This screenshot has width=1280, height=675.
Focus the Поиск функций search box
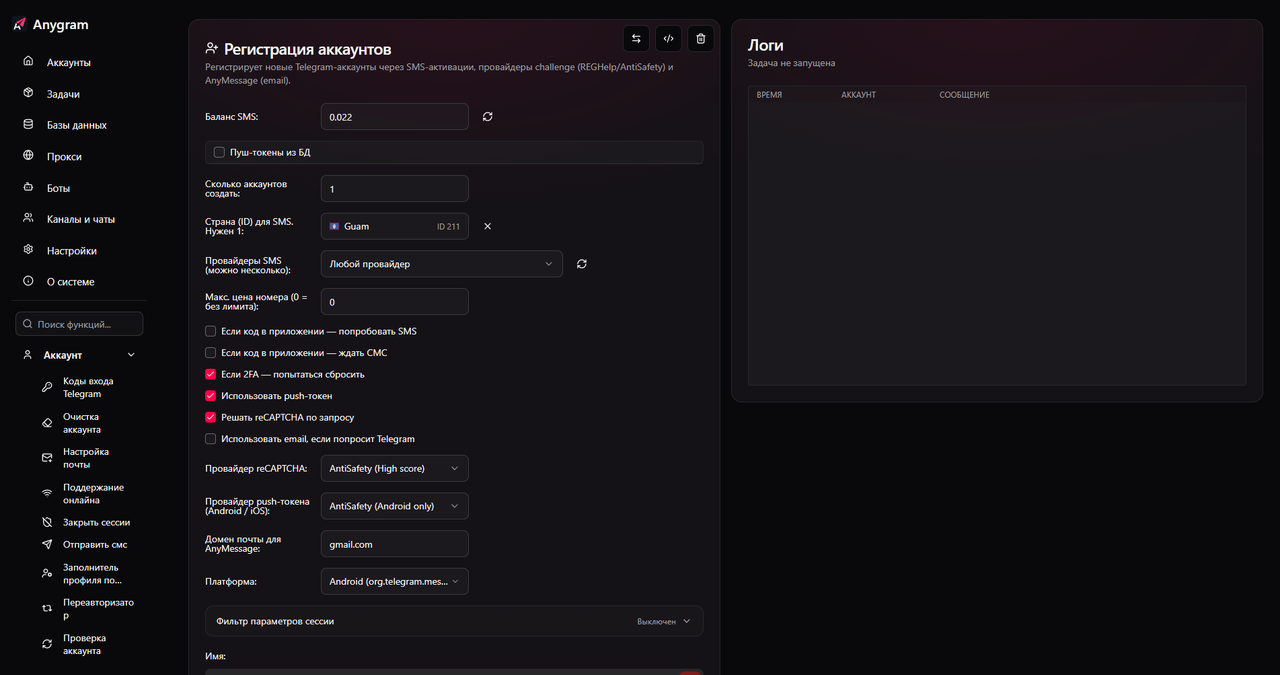[79, 324]
